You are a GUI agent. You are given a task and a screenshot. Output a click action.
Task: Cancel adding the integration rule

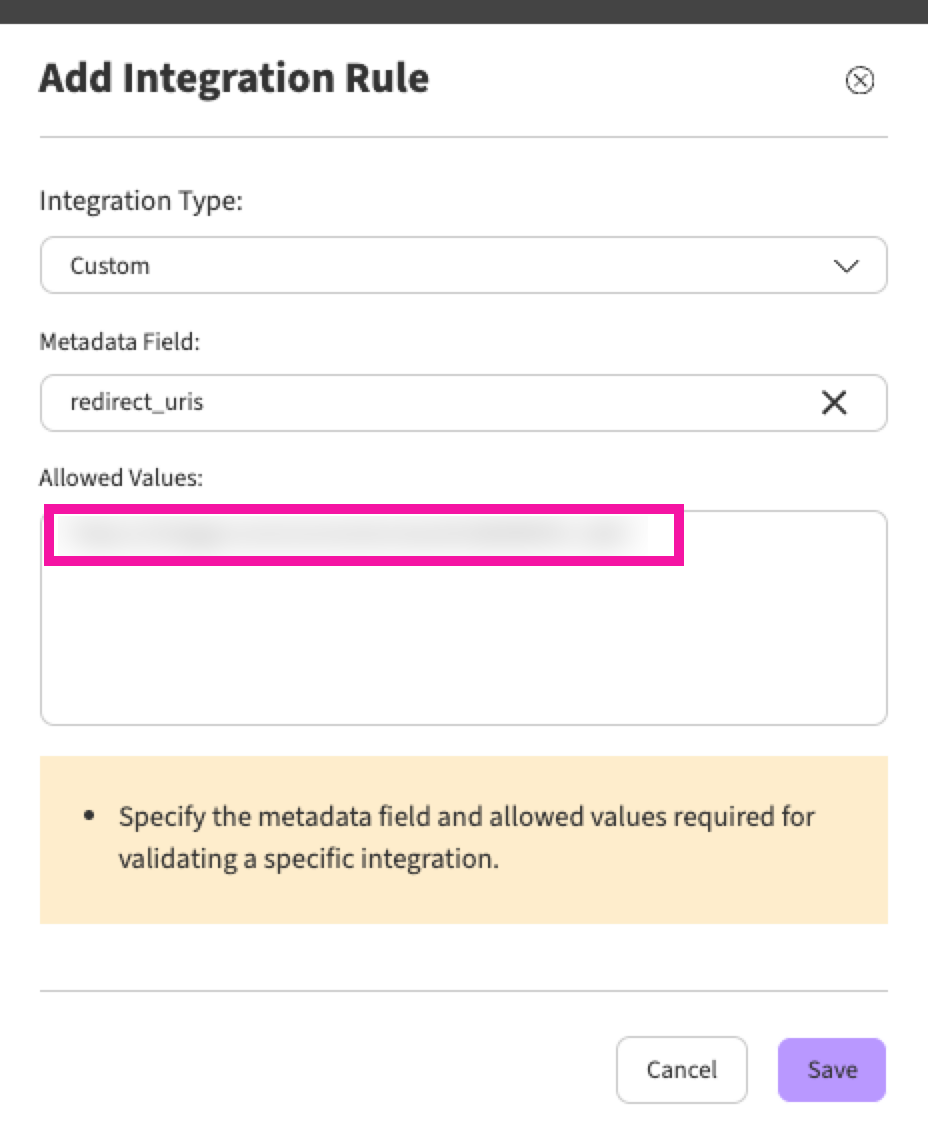pos(681,1070)
